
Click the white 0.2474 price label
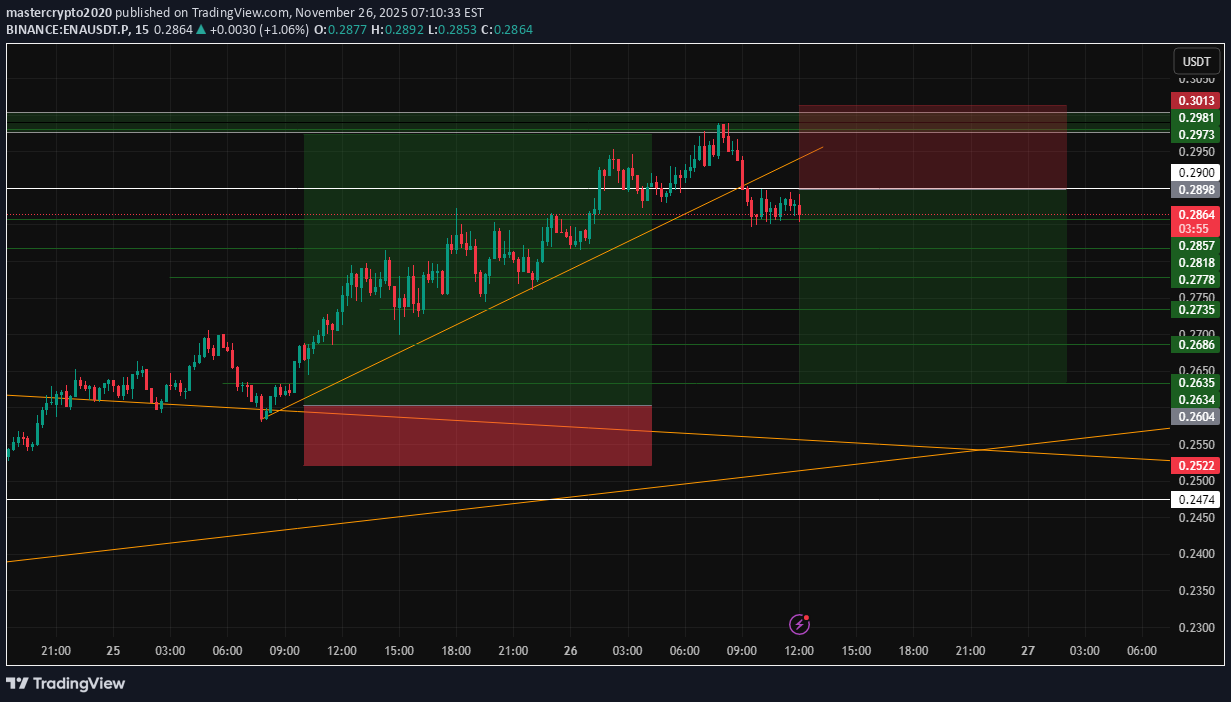1196,498
